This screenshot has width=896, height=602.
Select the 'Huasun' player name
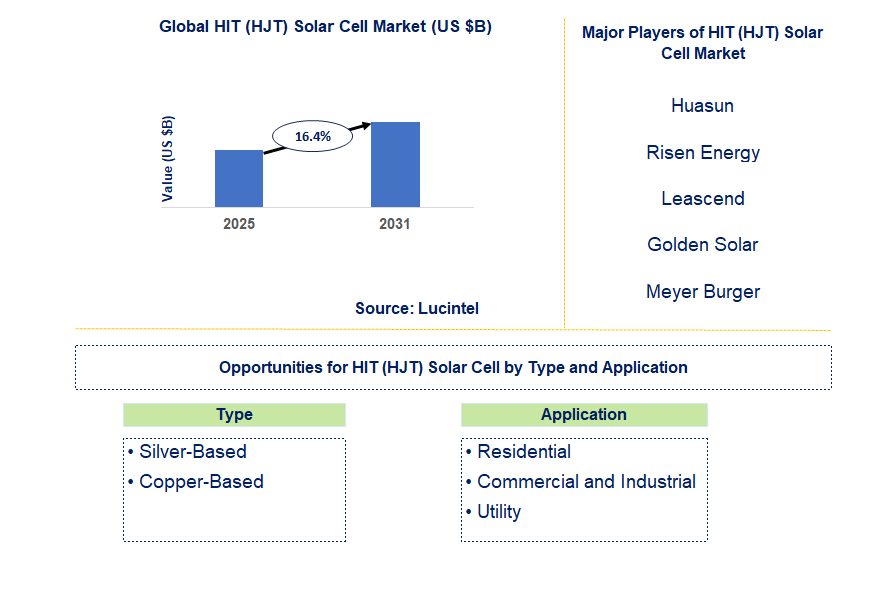coord(702,106)
